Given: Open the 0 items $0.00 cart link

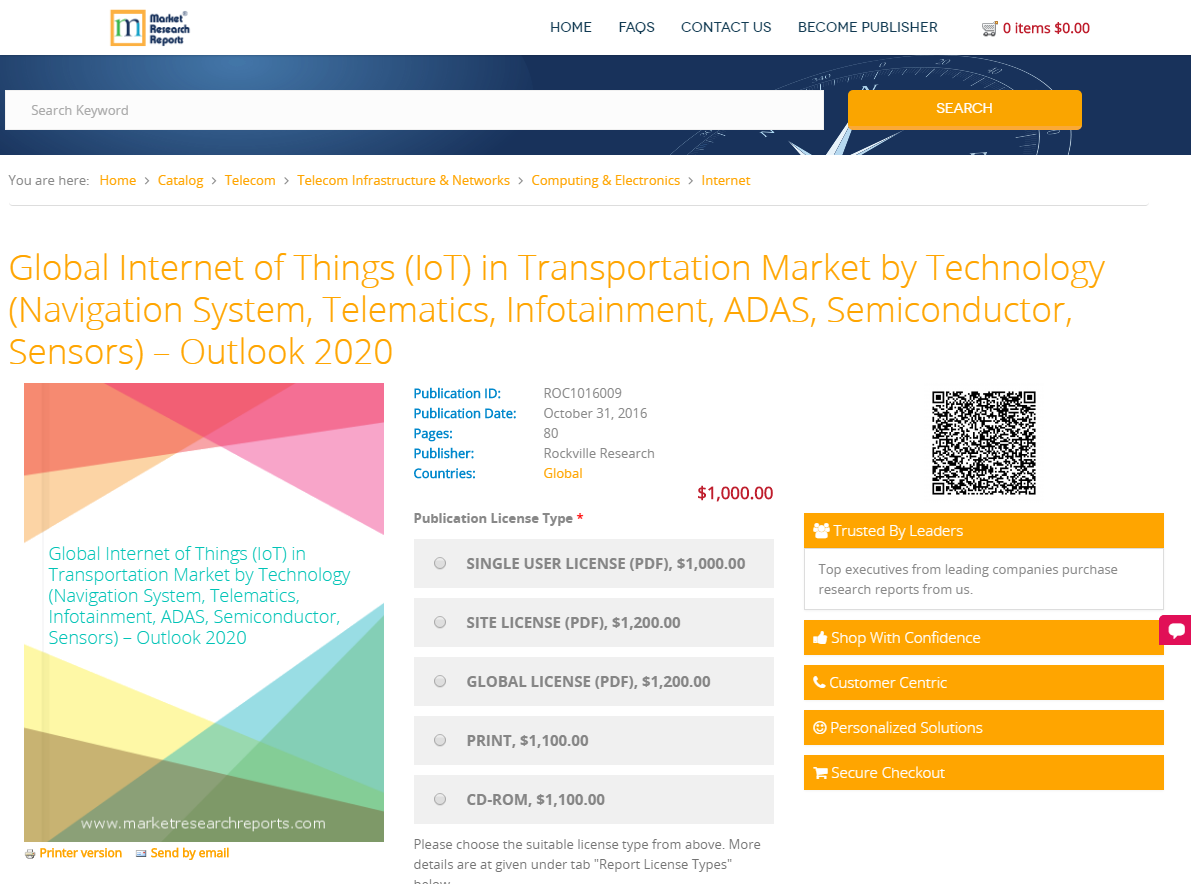Looking at the screenshot, I should pos(1046,29).
